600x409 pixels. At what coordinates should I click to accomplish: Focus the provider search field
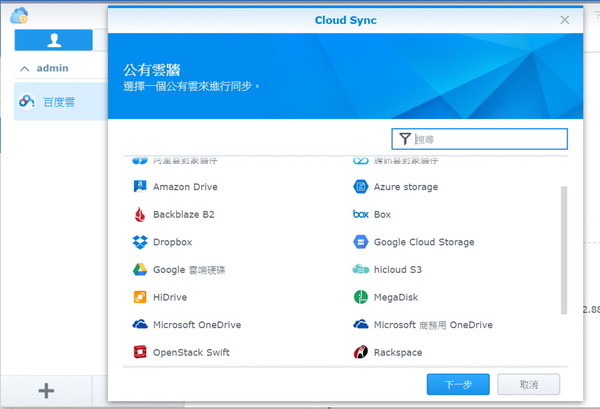click(479, 139)
